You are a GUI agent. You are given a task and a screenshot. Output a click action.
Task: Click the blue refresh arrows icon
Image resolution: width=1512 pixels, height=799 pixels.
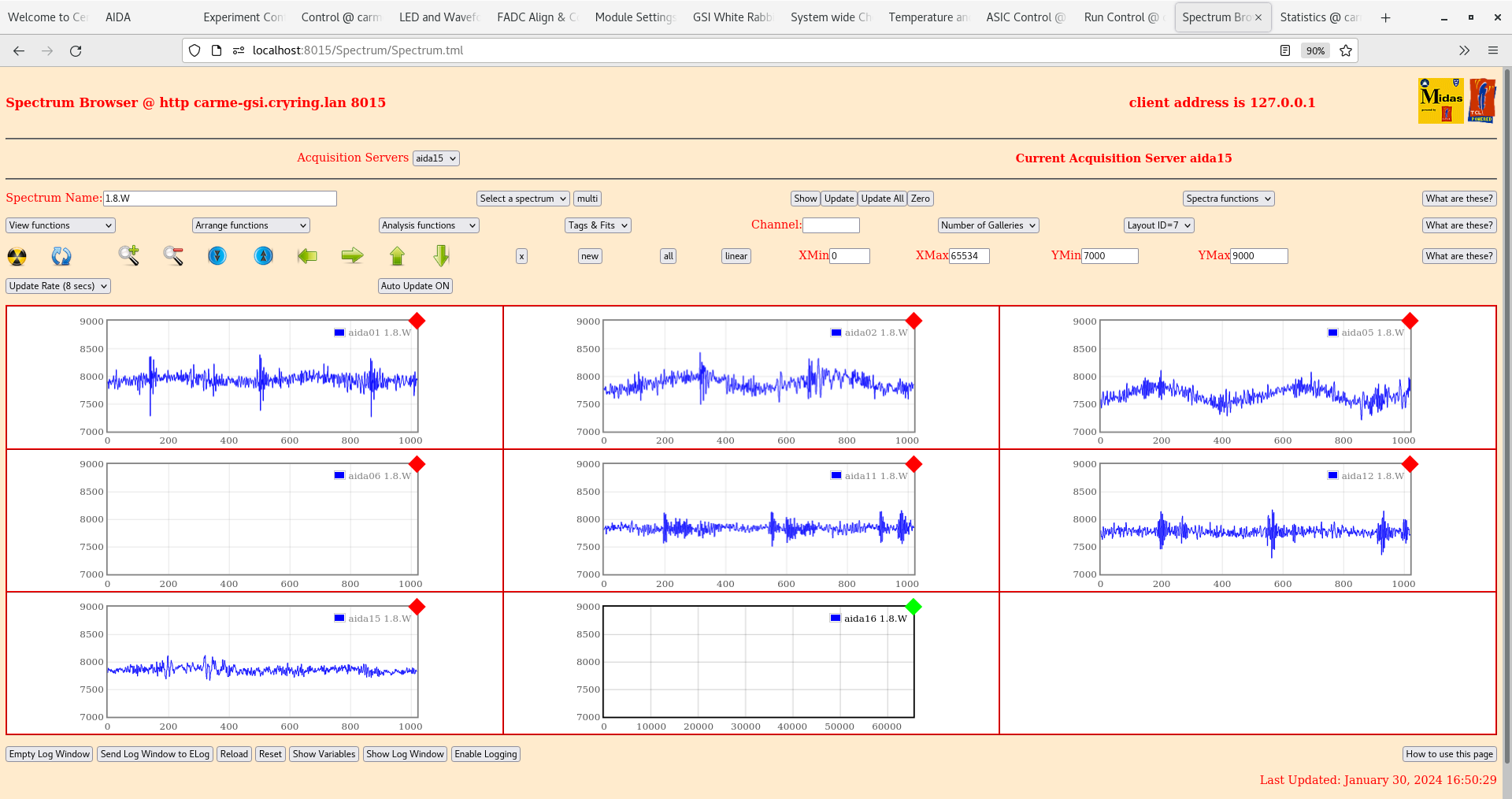[x=61, y=256]
